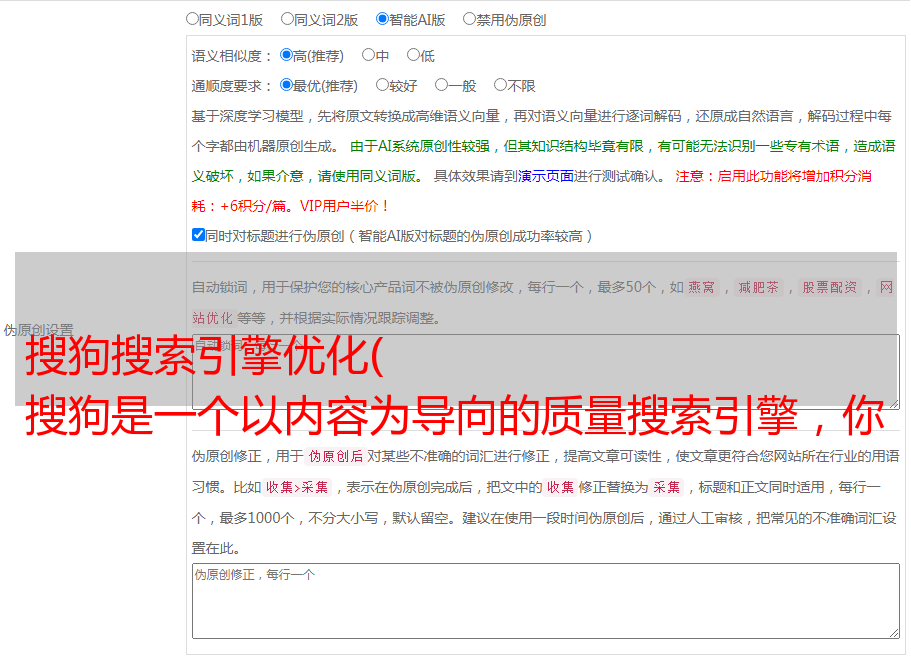The height and width of the screenshot is (658, 911).
Task: Click the 通顺度要求 label
Action: 232,87
